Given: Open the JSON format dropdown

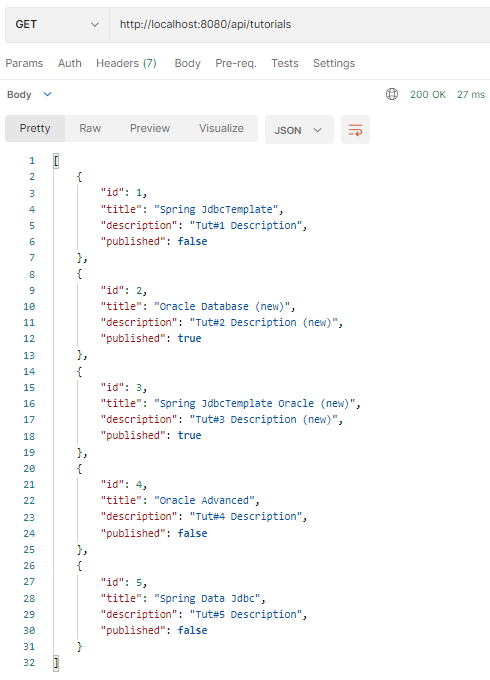Looking at the screenshot, I should (x=299, y=130).
